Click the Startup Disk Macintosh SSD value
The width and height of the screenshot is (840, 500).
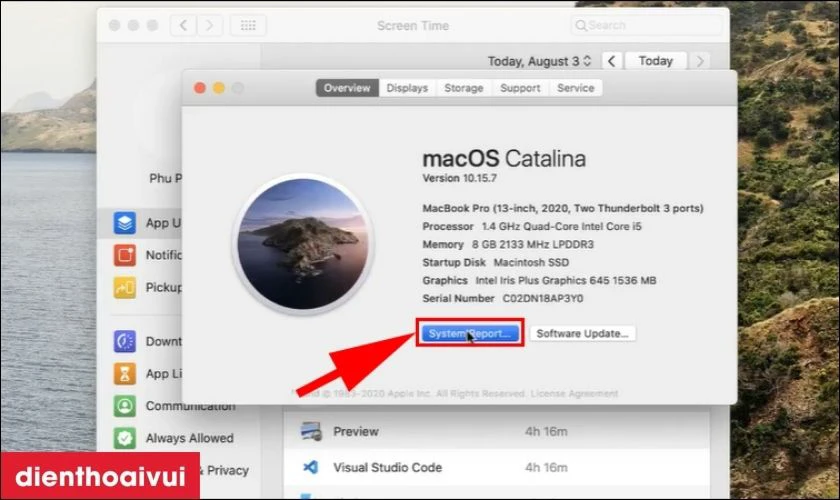tap(531, 263)
